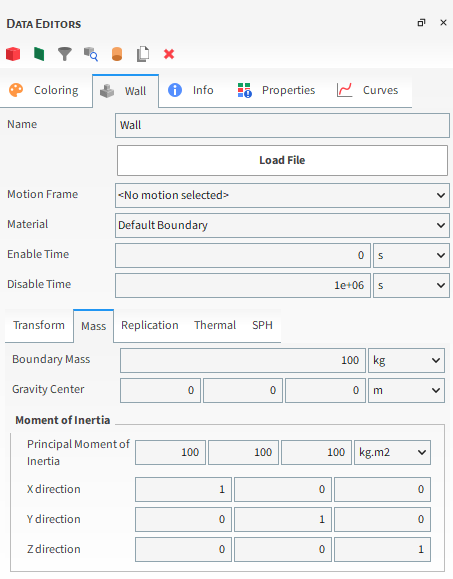Screen dimensions: 453x579
Task: Click the gray funnel filter icon
Action: coord(65,54)
